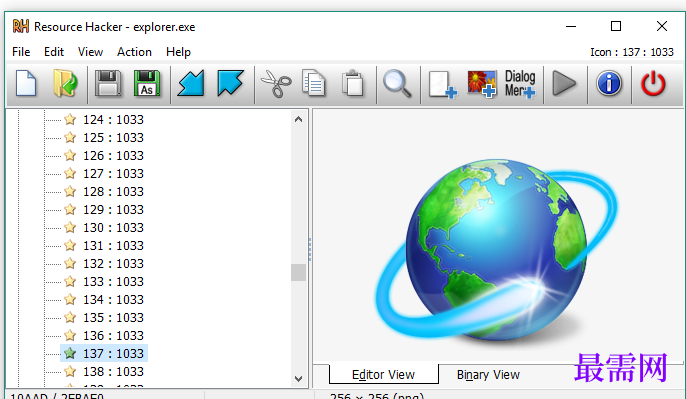
Task: Click the New blank file toolbar icon
Action: (26, 83)
